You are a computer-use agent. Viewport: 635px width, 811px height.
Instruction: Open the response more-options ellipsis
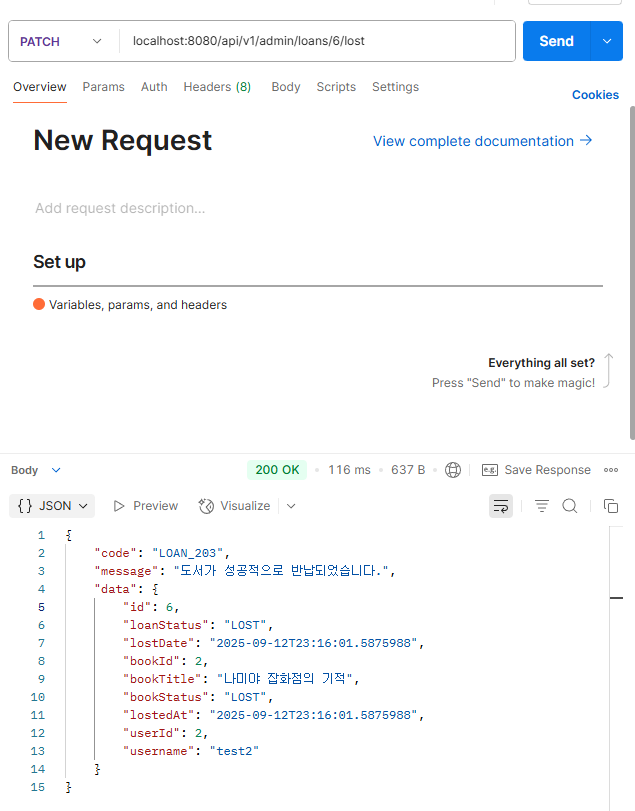click(611, 470)
